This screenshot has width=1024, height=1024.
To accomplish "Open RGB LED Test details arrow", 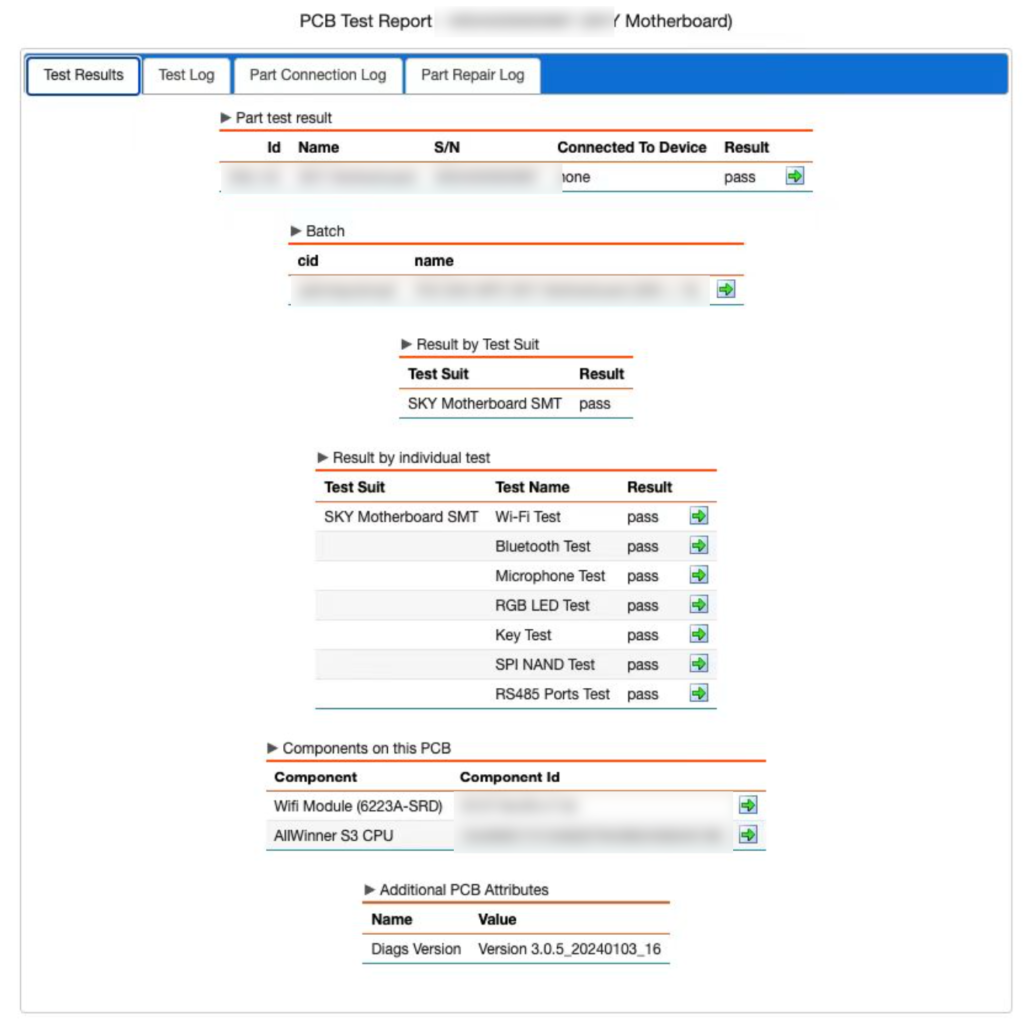I will (699, 605).
